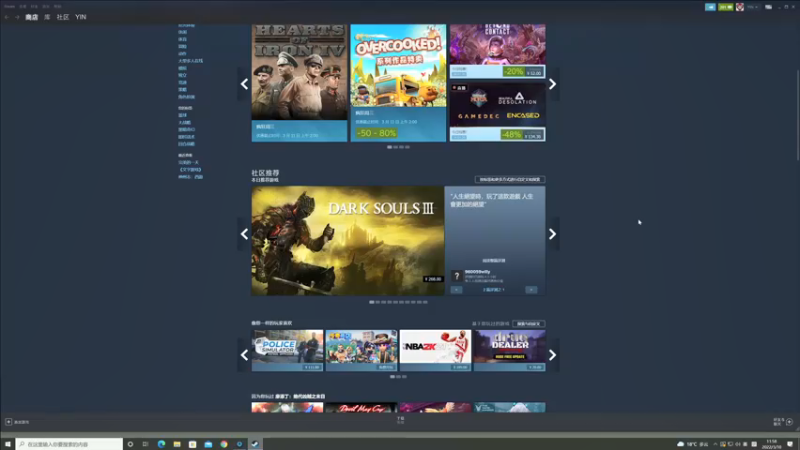800x450 pixels.
Task: Open weather widget showing 18°C
Action: click(x=693, y=444)
